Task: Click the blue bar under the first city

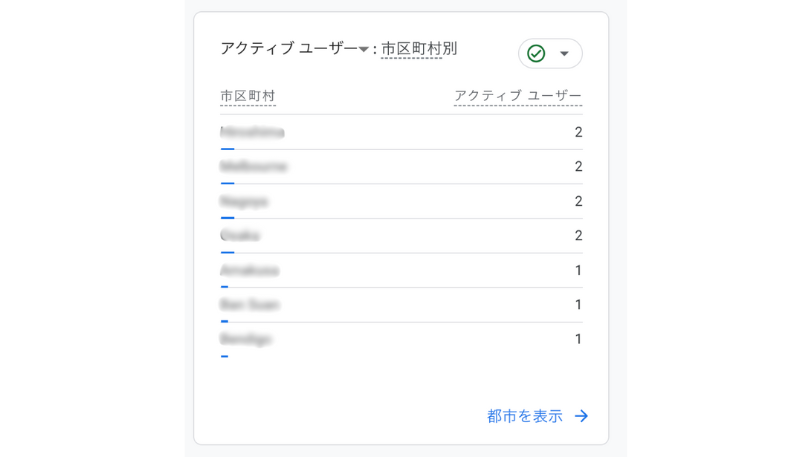Action: [227, 149]
